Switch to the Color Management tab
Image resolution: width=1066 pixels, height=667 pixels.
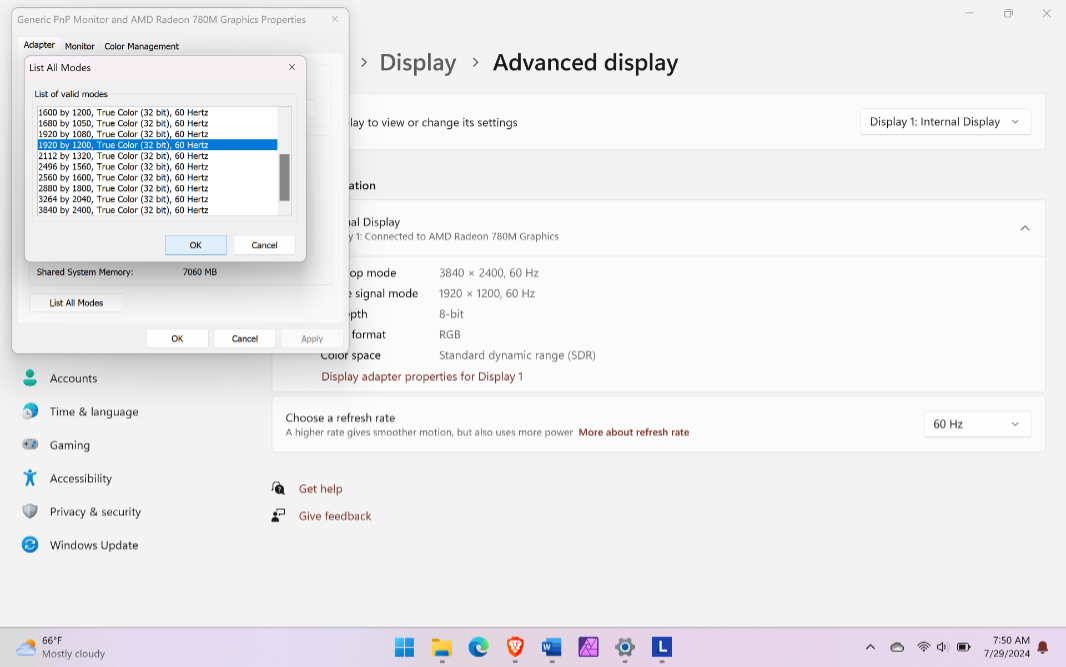tap(141, 46)
